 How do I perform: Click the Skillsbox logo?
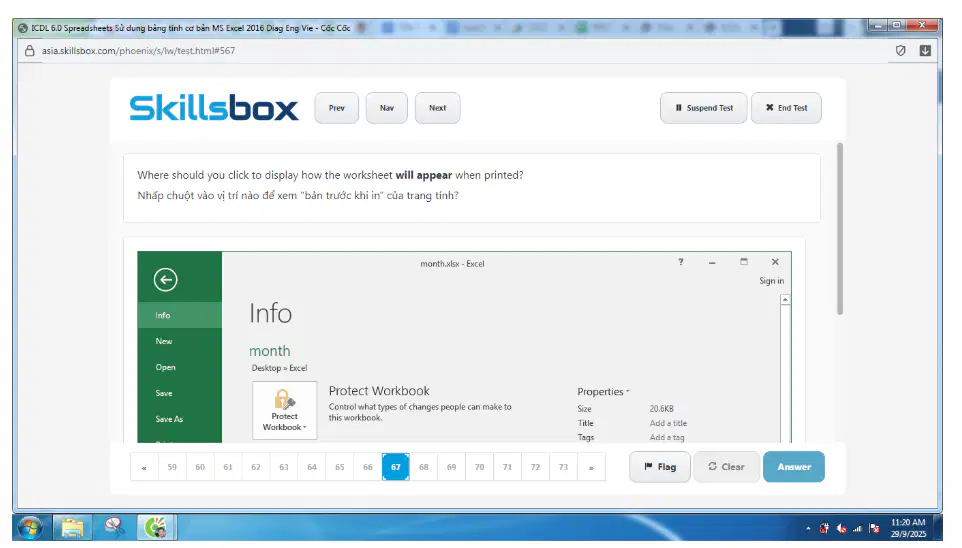[214, 108]
